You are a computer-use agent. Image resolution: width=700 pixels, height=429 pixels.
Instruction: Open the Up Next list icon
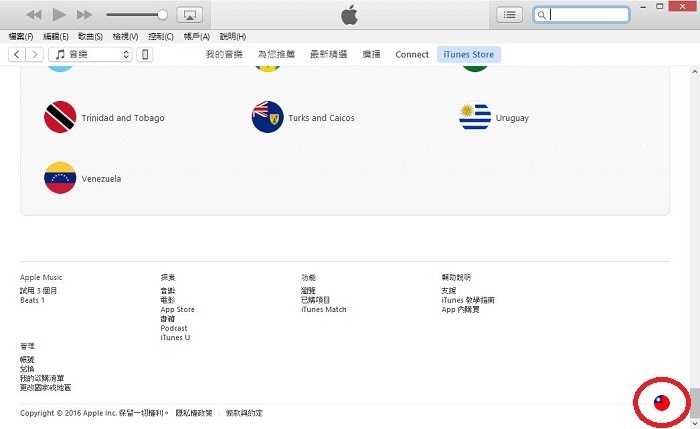tap(509, 15)
